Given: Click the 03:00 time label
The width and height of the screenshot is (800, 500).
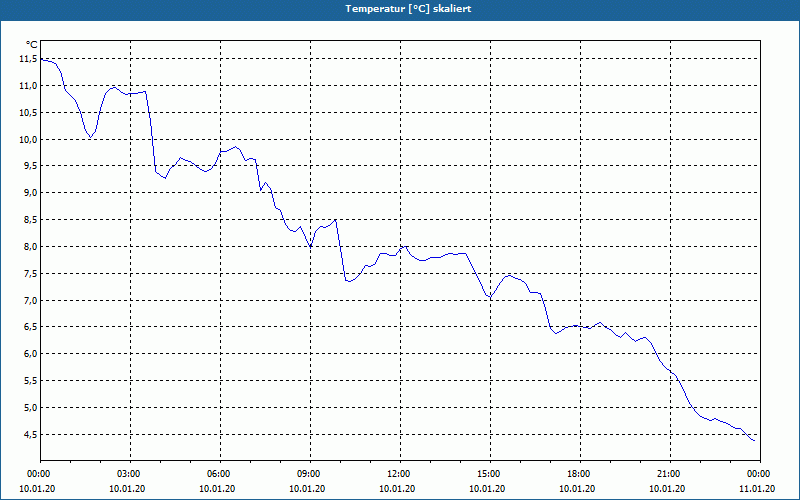Looking at the screenshot, I should [x=131, y=474].
